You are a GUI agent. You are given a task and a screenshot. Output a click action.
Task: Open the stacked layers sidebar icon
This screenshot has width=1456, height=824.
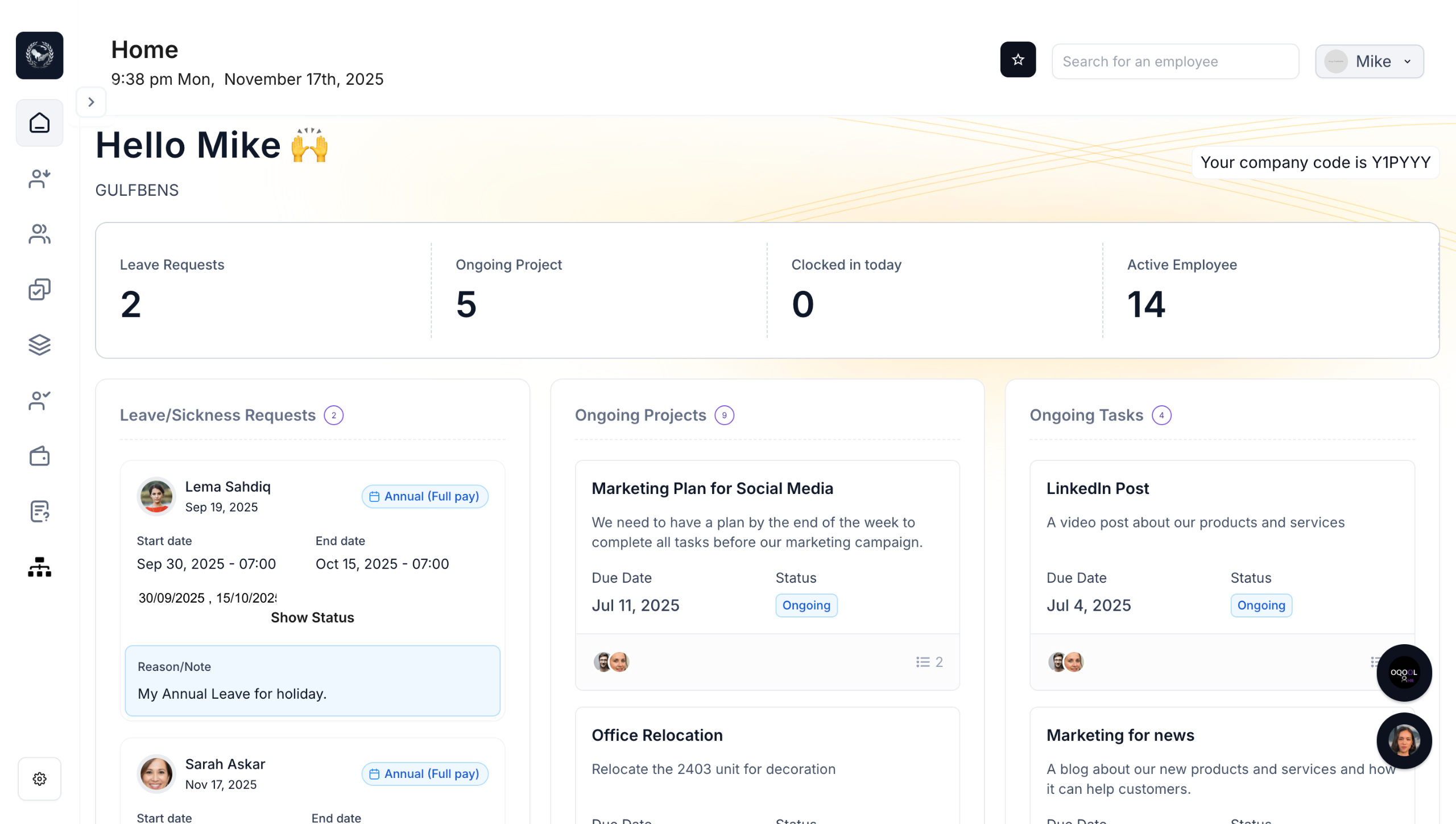(x=39, y=345)
